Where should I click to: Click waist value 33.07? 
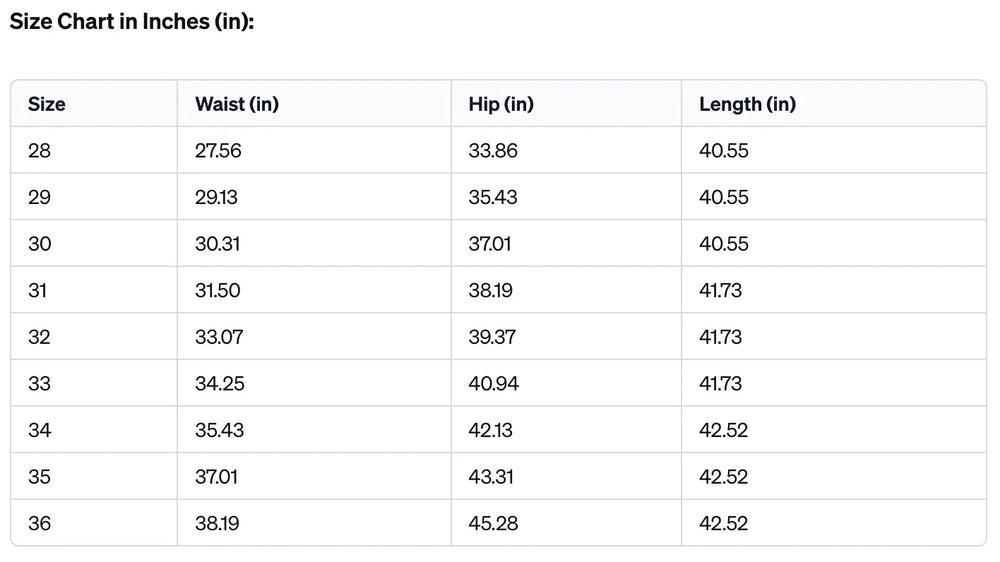(219, 337)
